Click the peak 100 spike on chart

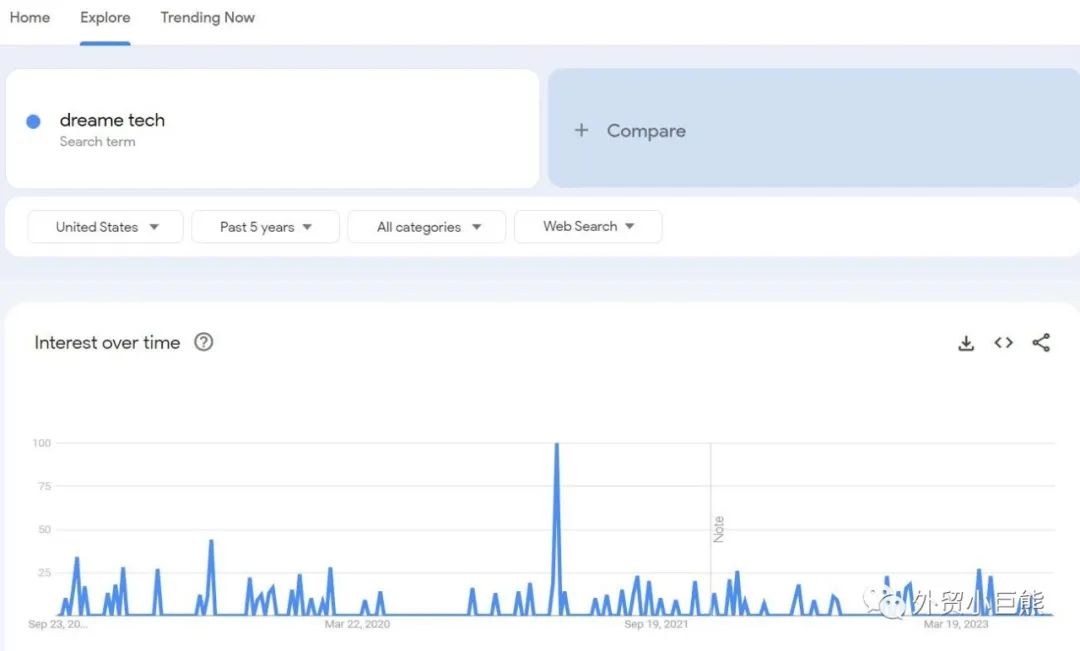click(x=556, y=445)
